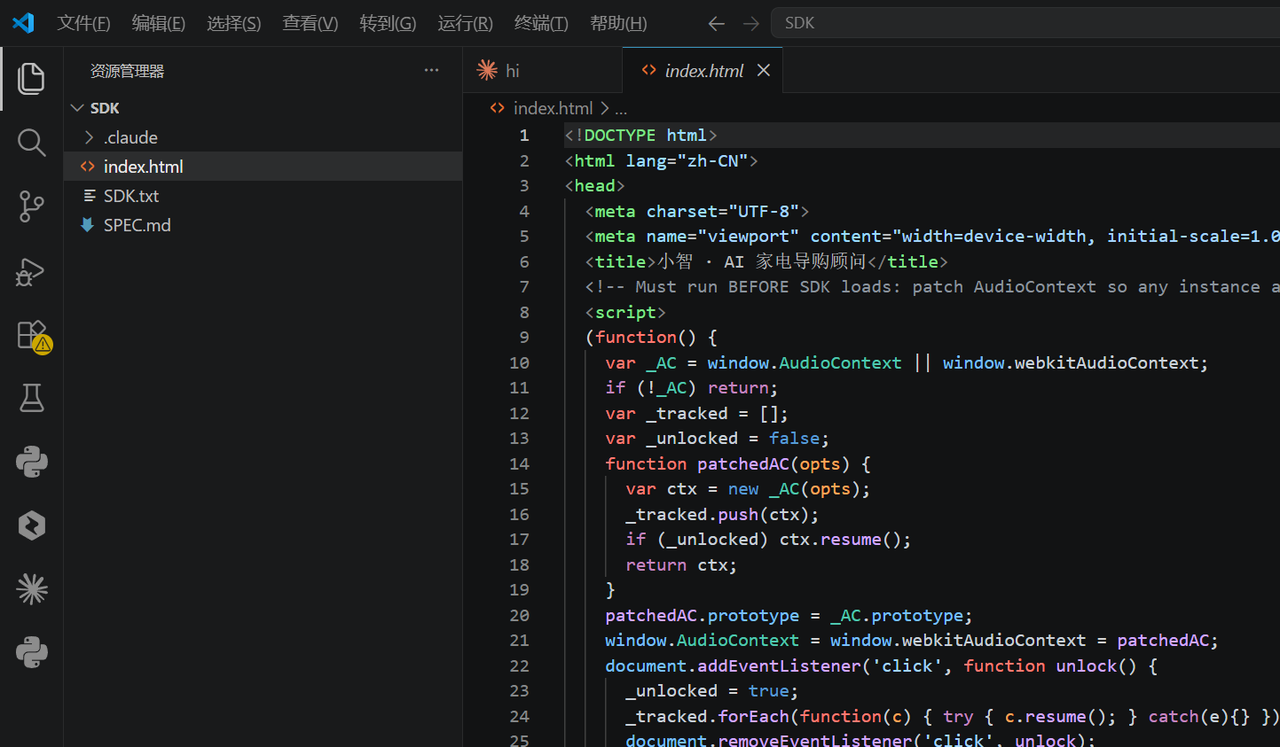Image resolution: width=1280 pixels, height=747 pixels.
Task: Open the last Python icon in activity bar
Action: tap(32, 653)
